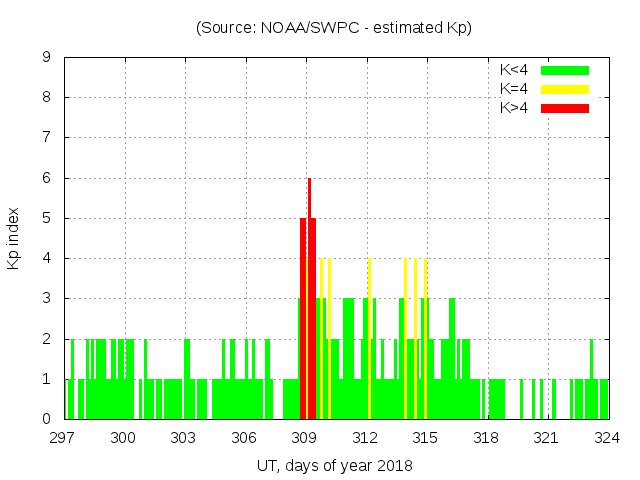
Task: Click x-axis tick label 309
Action: tap(305, 437)
